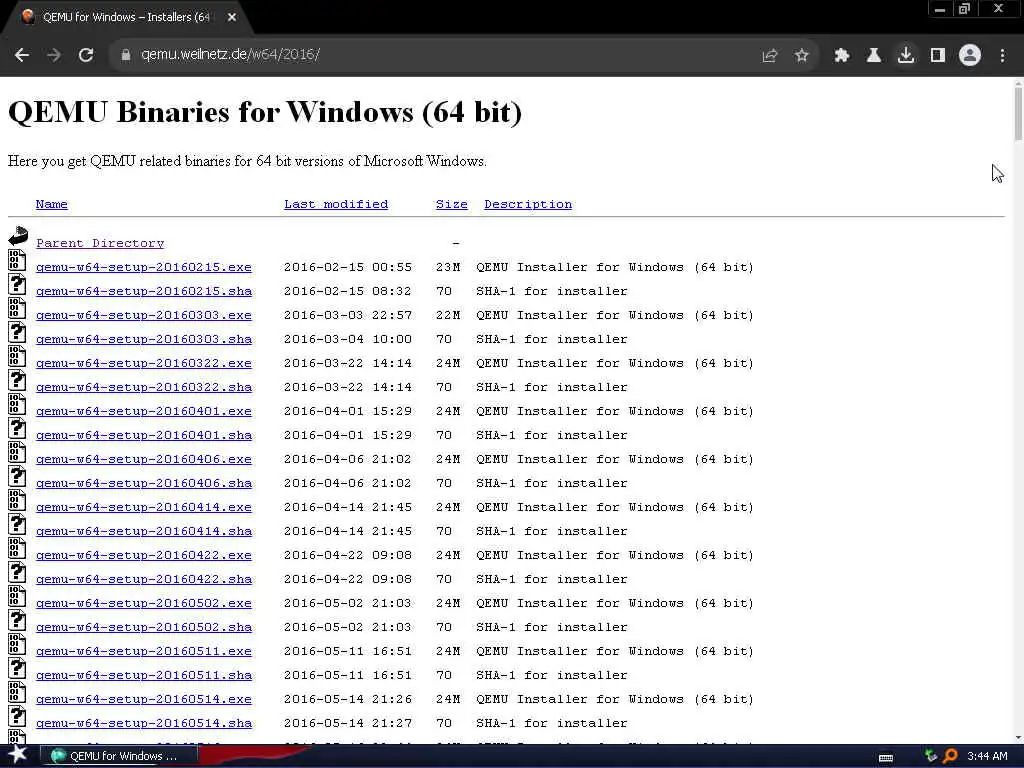This screenshot has height=768, width=1024.
Task: Download qemu-w64-setup-20160514.exe
Action: click(144, 699)
